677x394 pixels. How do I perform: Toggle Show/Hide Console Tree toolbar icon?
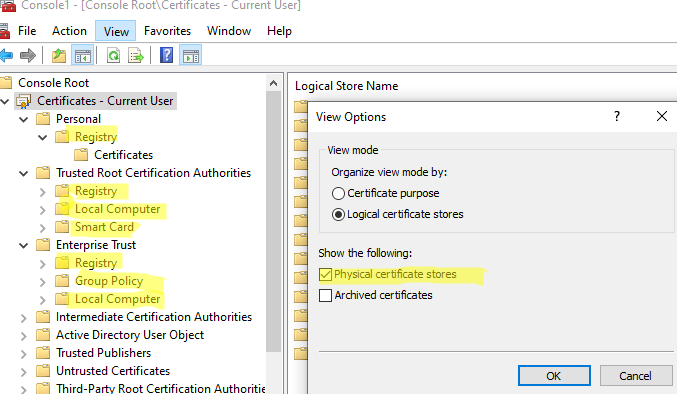(x=82, y=56)
